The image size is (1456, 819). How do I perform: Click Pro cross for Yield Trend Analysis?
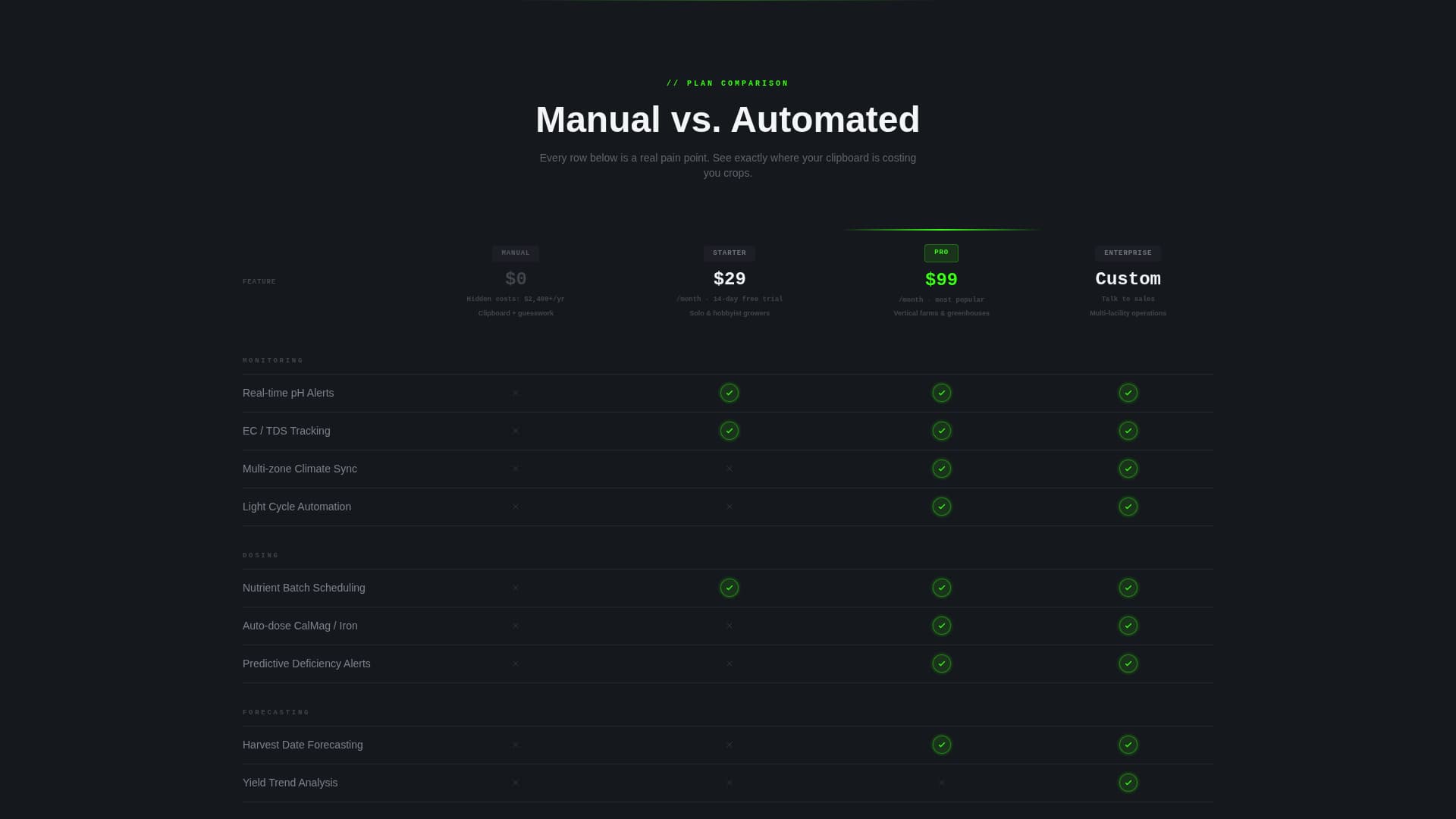click(941, 783)
